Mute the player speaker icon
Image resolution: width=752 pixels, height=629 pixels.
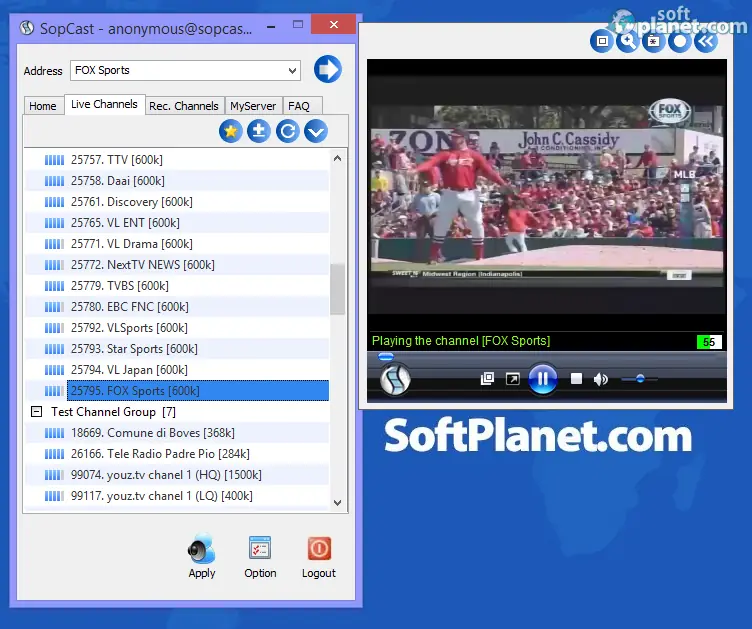(600, 379)
